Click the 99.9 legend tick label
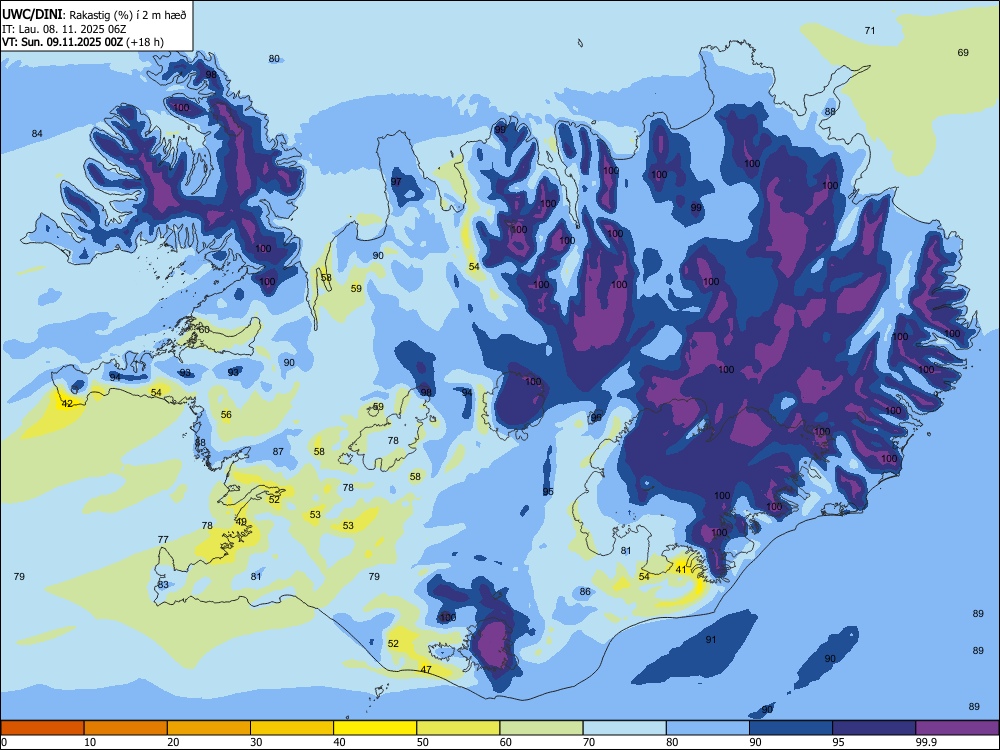This screenshot has height=750, width=1000. pyautogui.click(x=926, y=742)
